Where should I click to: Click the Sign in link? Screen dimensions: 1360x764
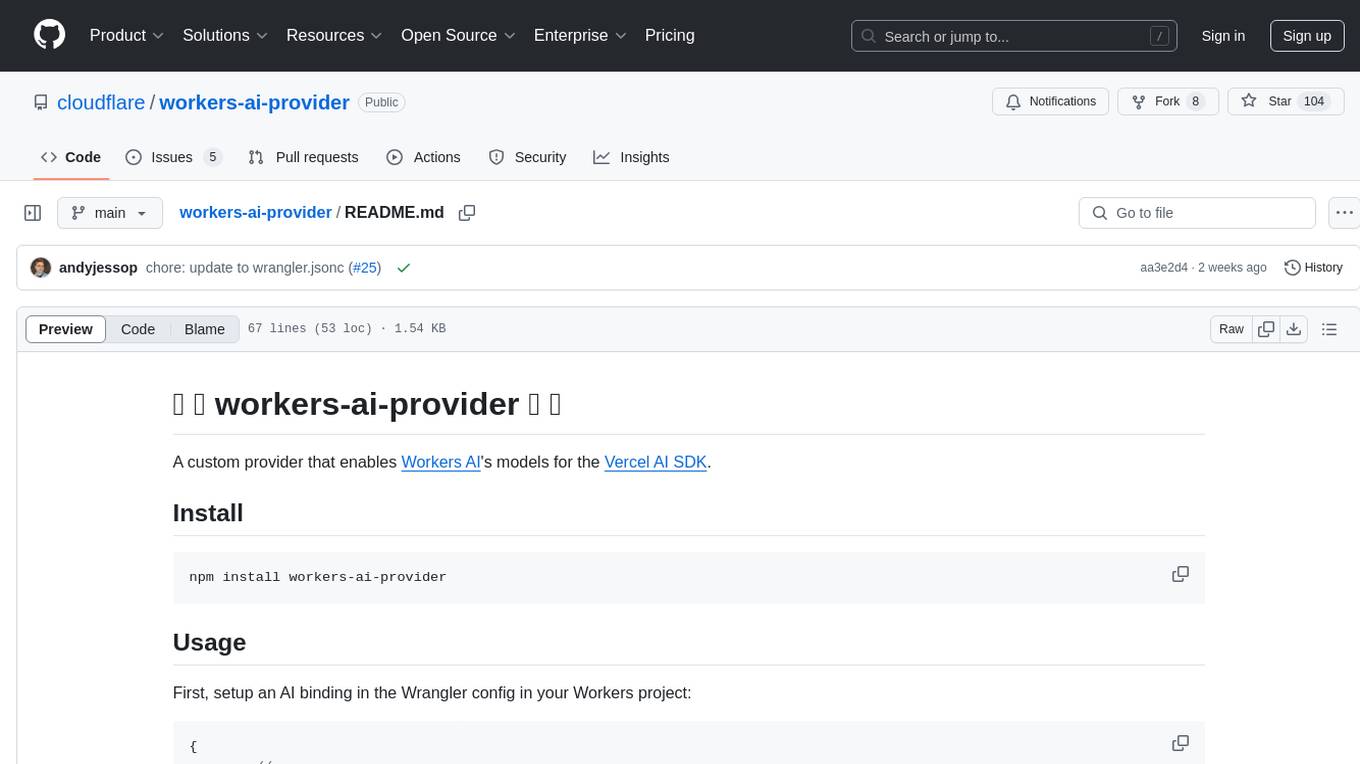1223,36
